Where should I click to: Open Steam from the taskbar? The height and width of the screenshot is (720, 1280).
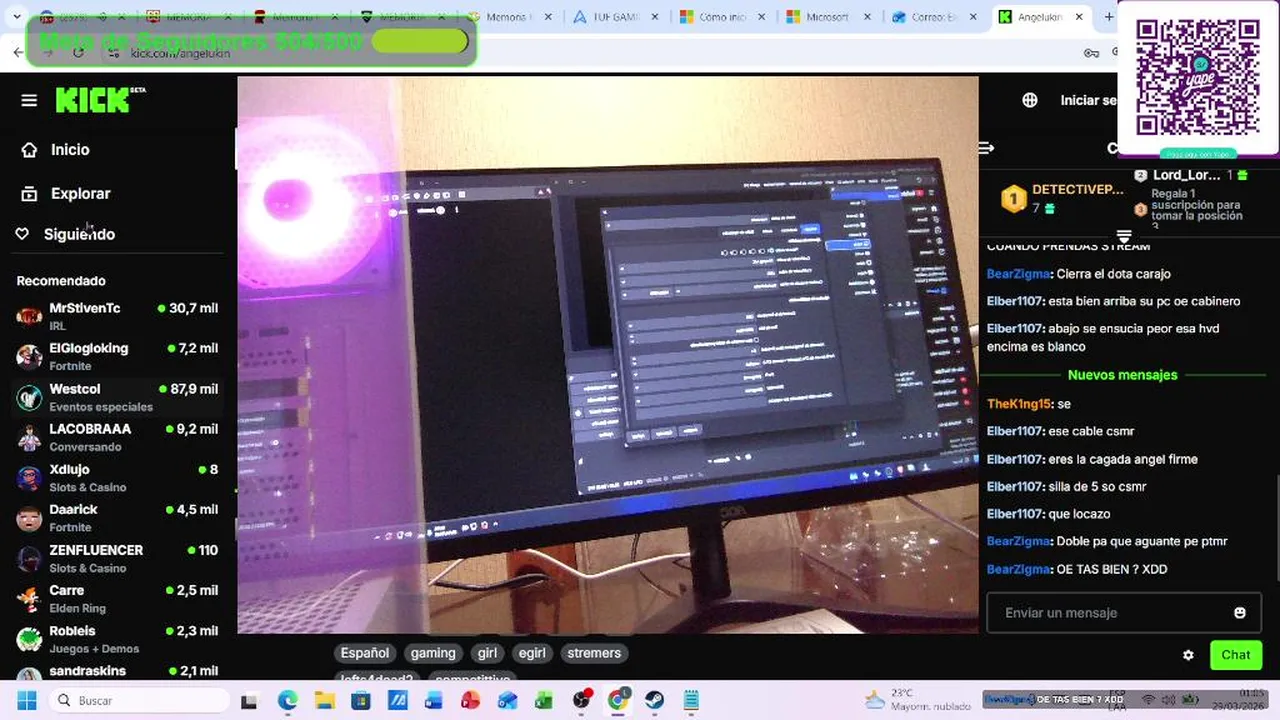[654, 701]
